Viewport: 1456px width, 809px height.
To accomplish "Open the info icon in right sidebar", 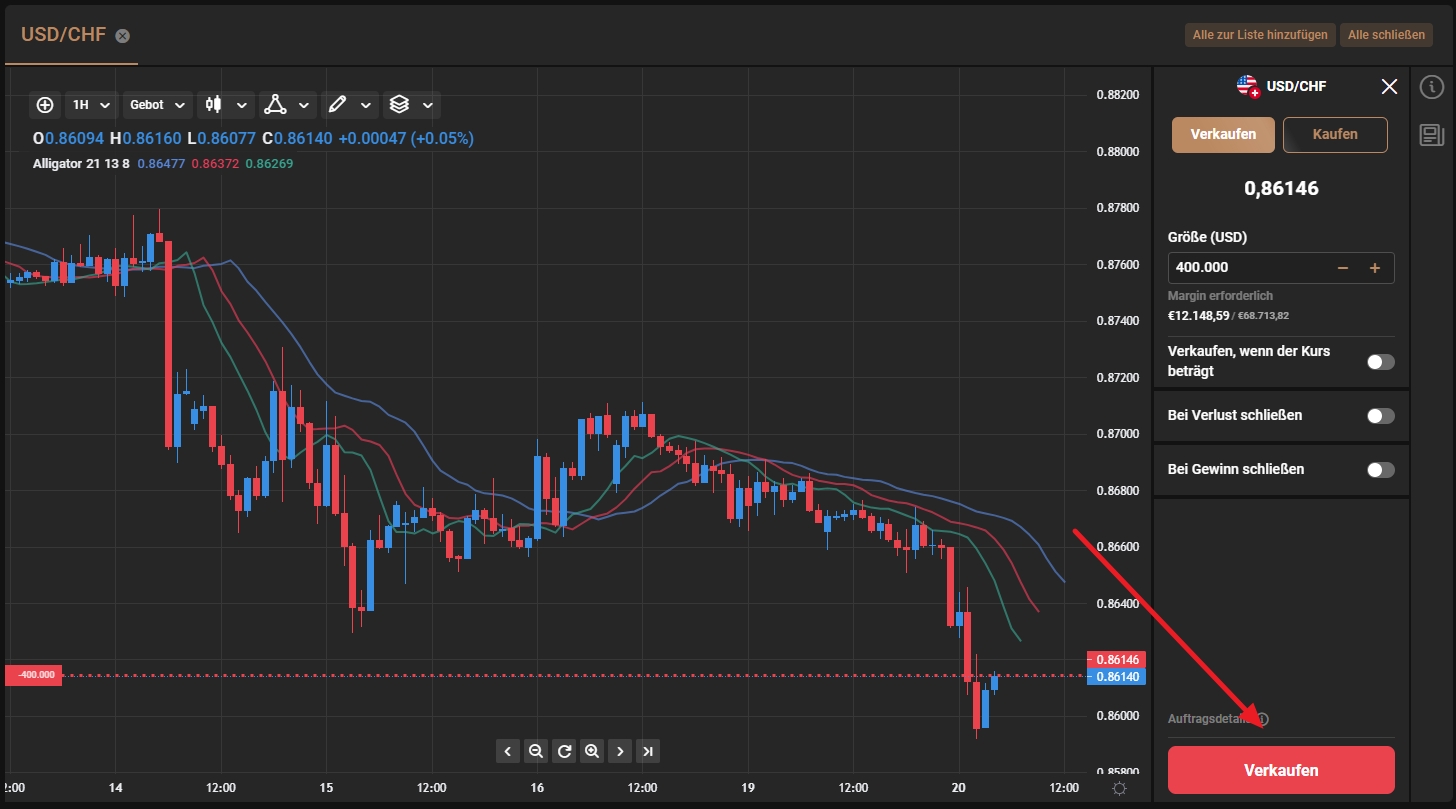I will (1432, 87).
